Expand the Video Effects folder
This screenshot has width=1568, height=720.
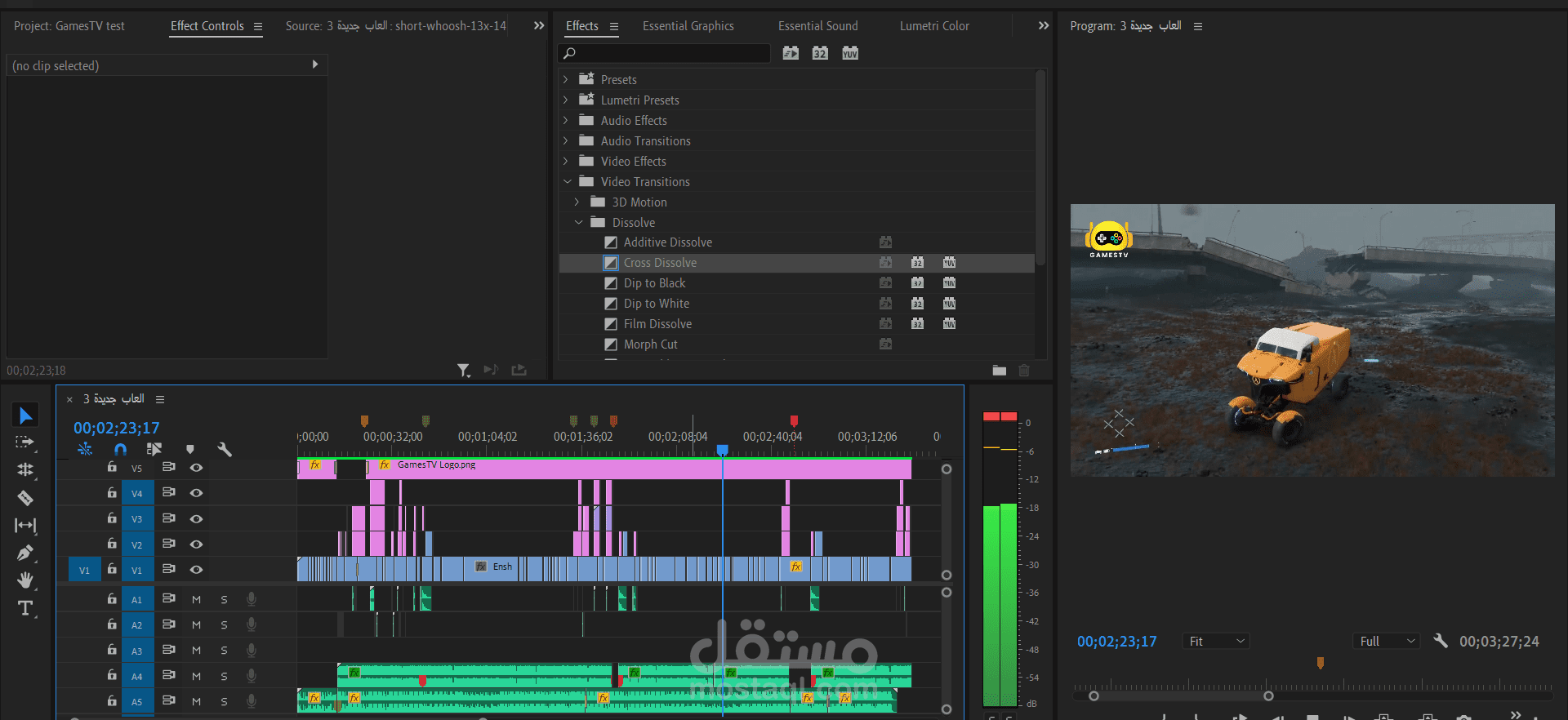coord(565,161)
